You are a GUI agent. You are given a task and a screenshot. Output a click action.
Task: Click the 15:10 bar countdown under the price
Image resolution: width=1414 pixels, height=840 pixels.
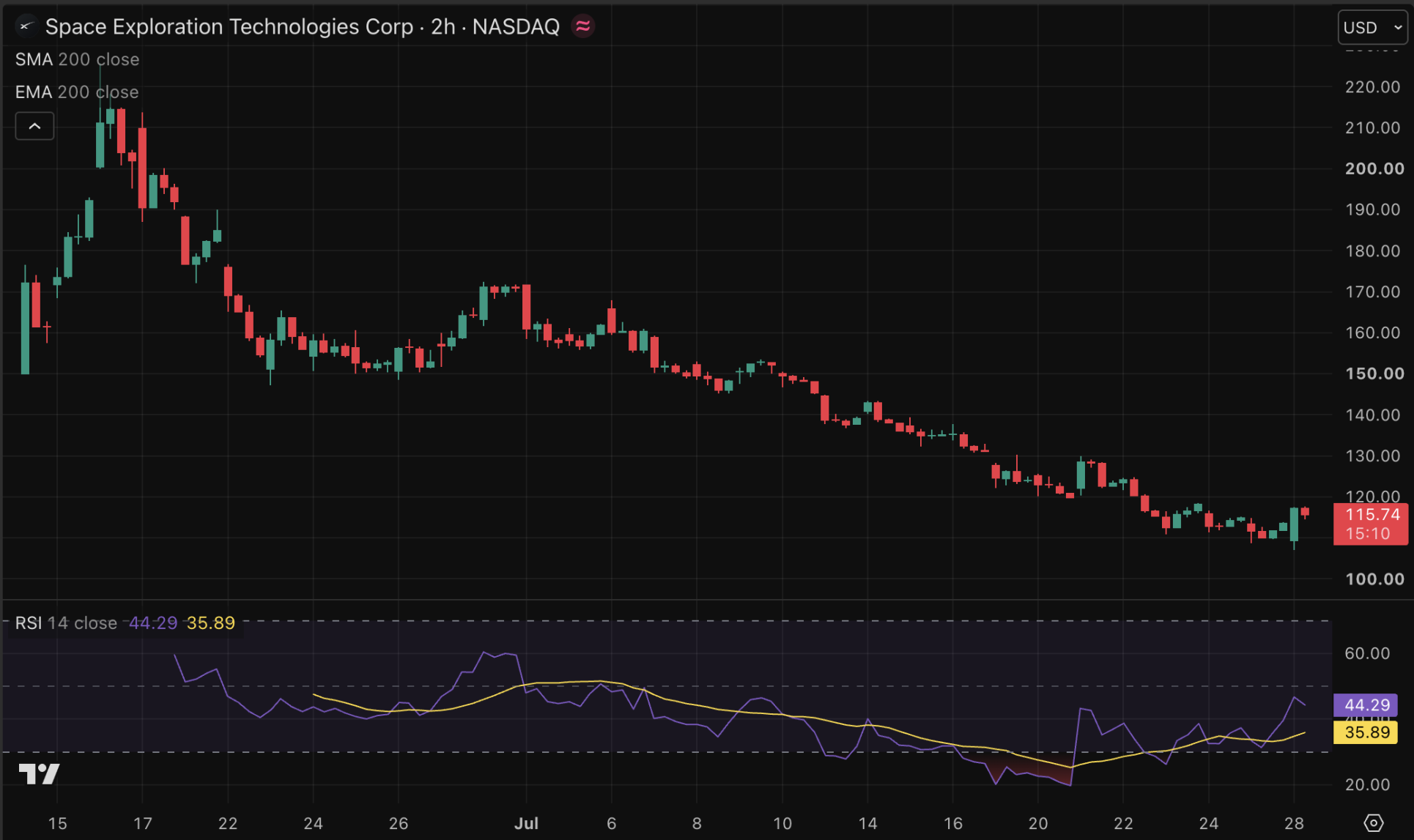1368,534
